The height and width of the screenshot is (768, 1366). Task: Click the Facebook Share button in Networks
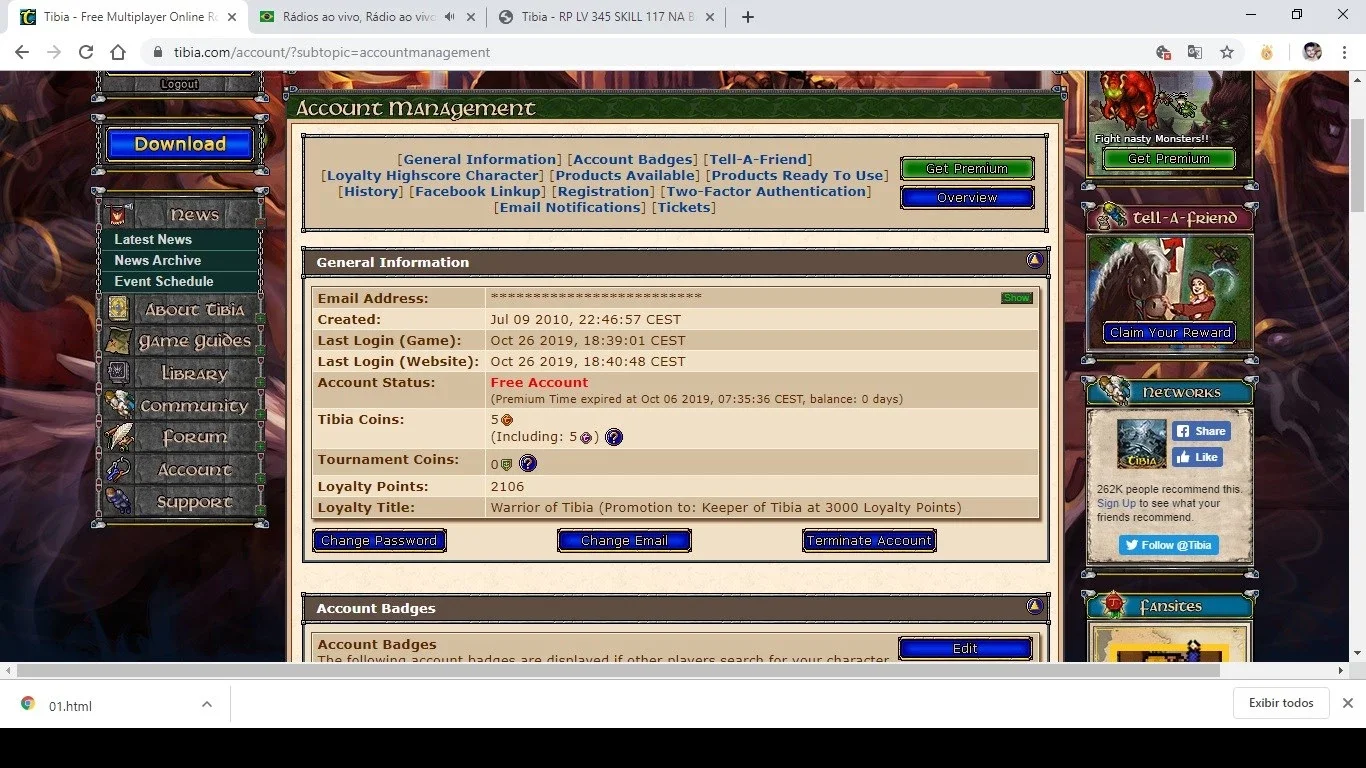(x=1201, y=431)
